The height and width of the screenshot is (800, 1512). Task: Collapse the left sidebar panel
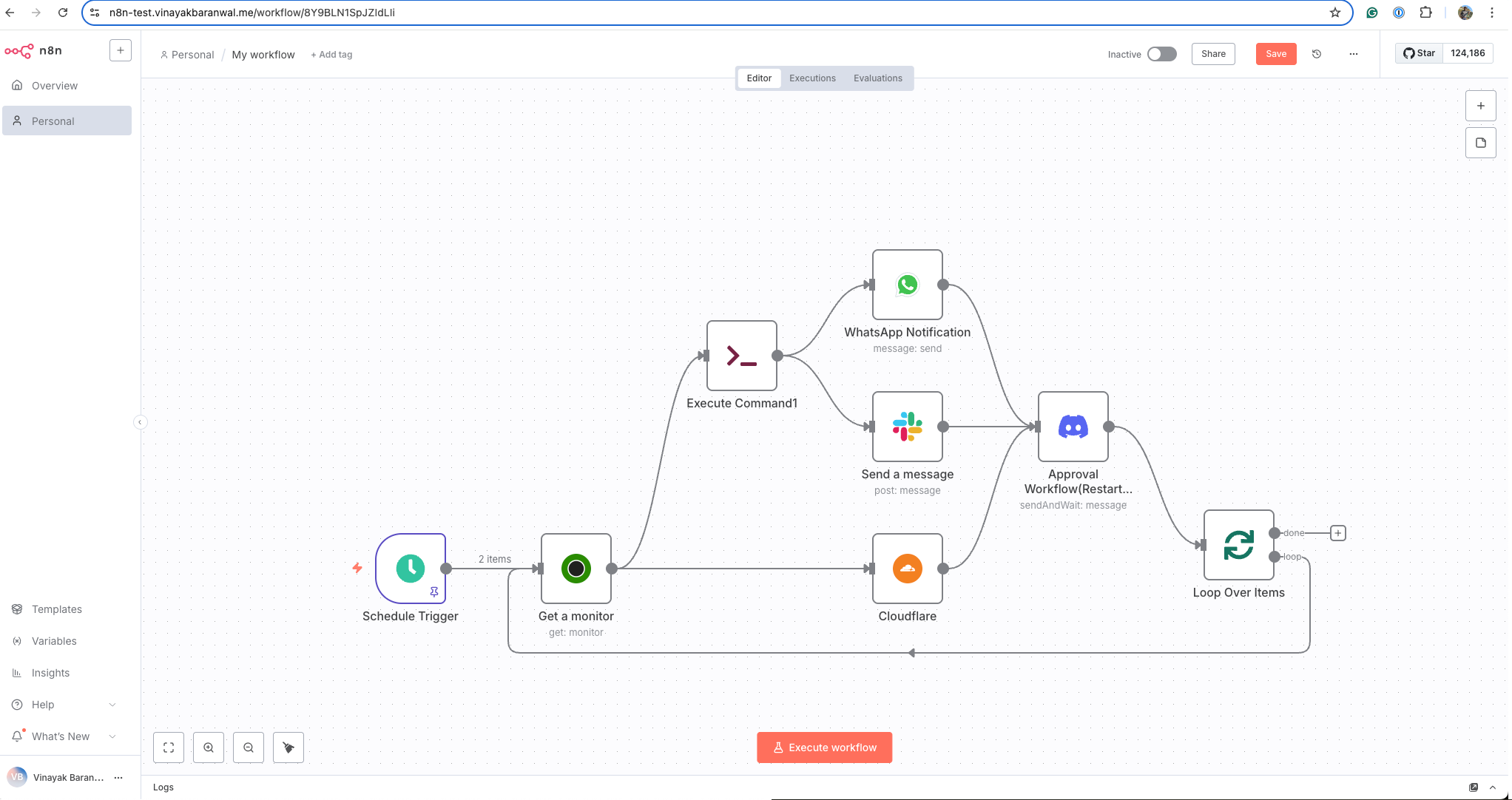coord(141,422)
